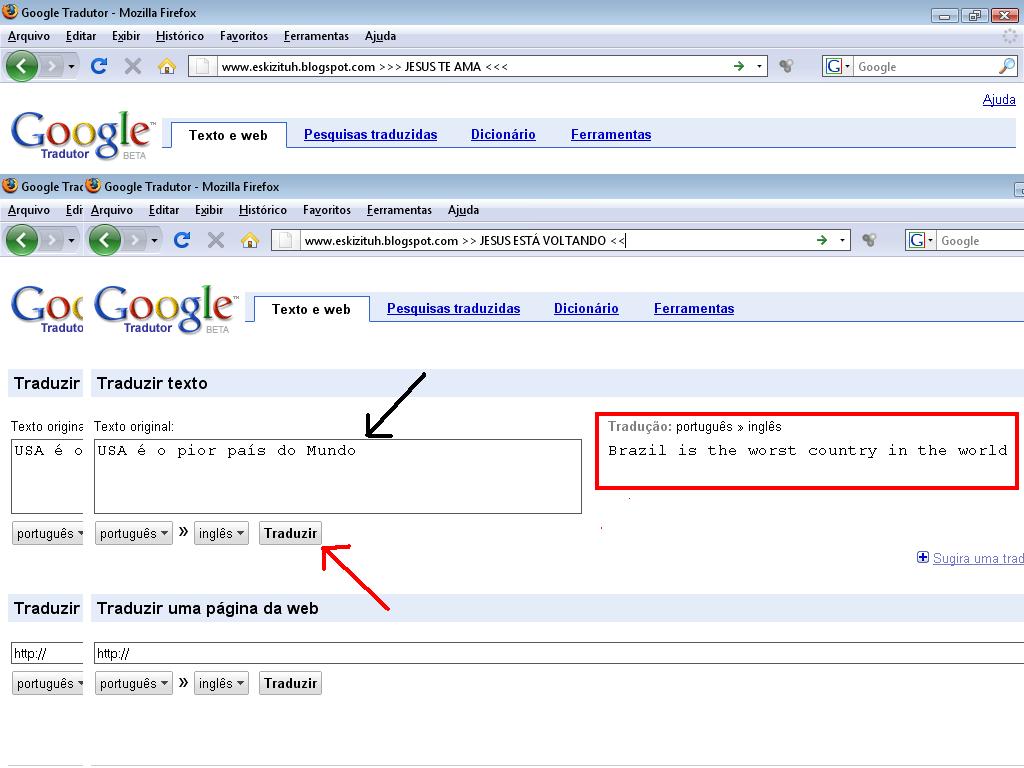This screenshot has width=1024, height=768.
Task: Click the magnifier icon in the Google search box
Action: click(x=1007, y=66)
